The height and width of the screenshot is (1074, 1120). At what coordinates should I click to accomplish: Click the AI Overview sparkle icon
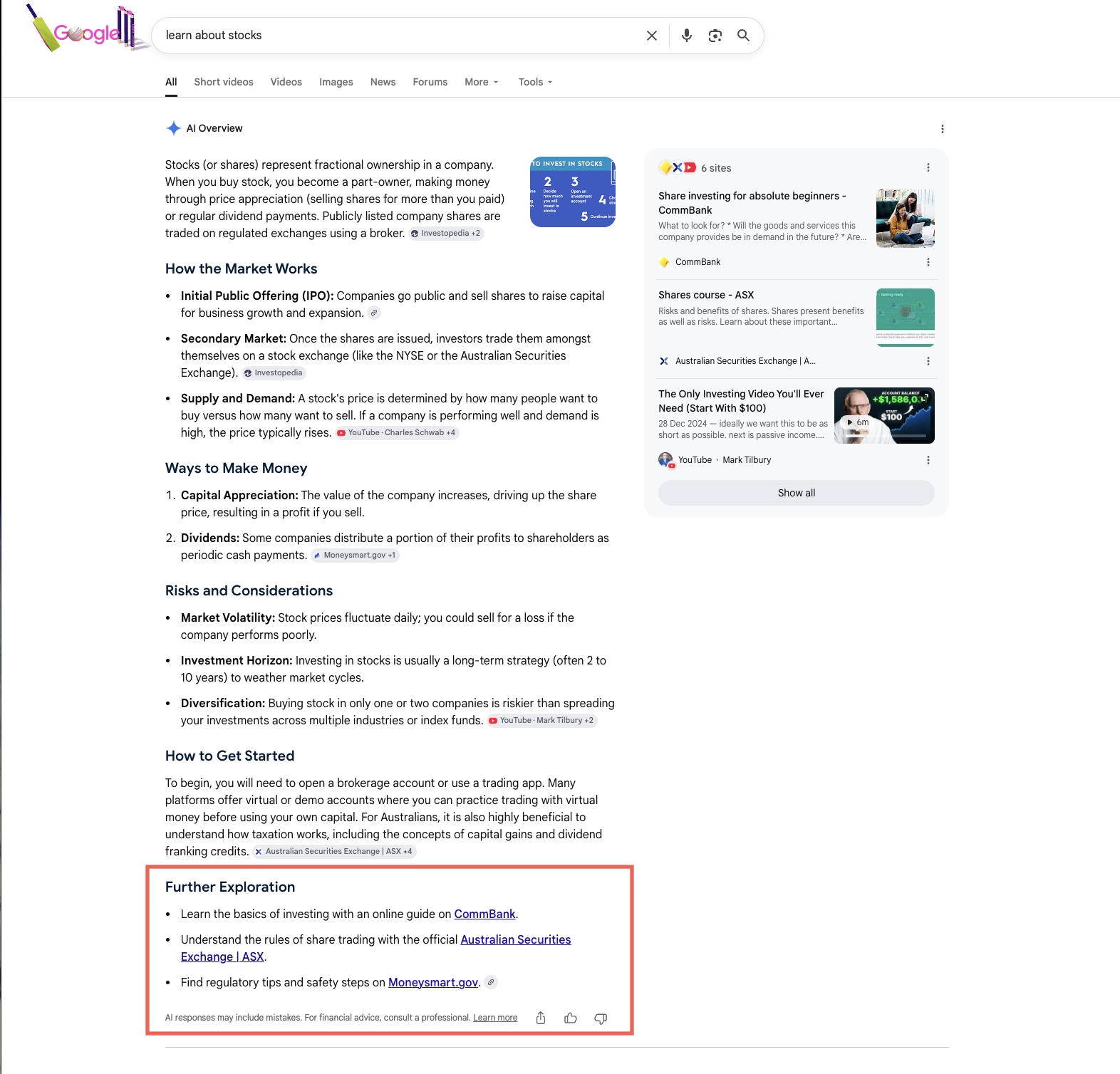pos(173,128)
